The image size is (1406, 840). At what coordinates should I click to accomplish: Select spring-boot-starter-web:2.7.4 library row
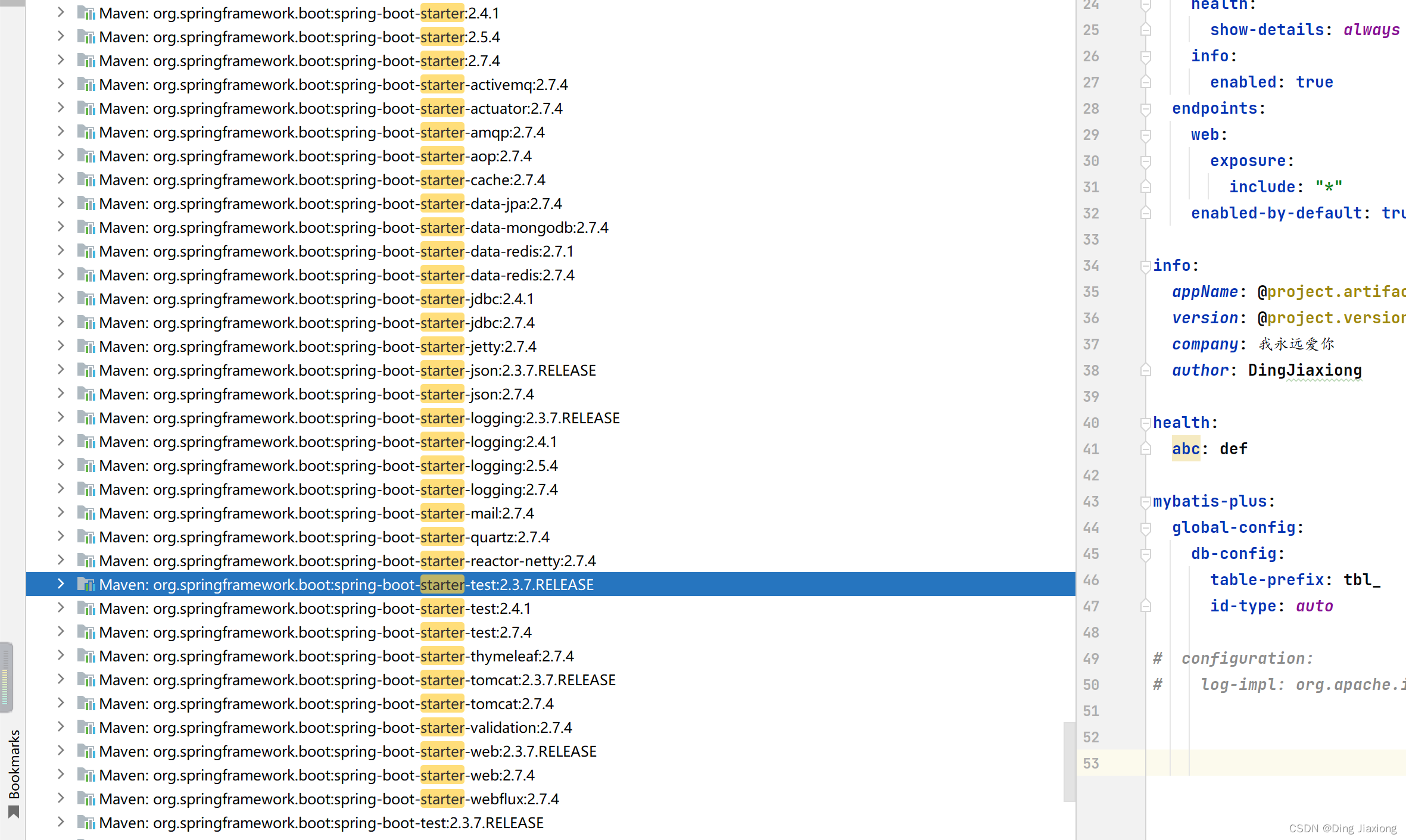pos(551,775)
